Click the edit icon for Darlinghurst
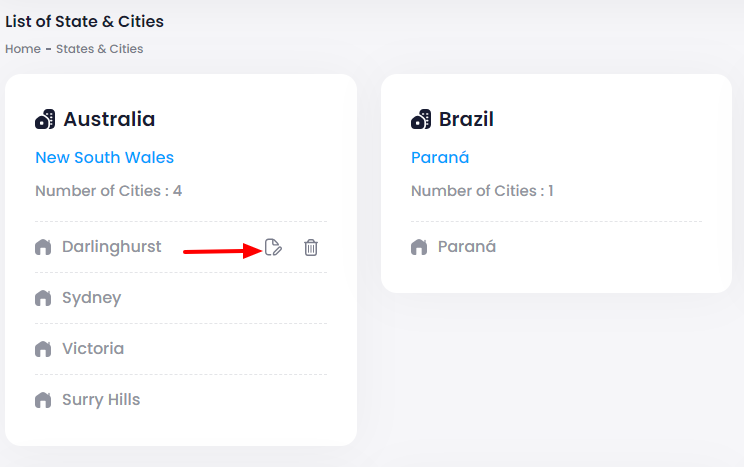 [273, 247]
